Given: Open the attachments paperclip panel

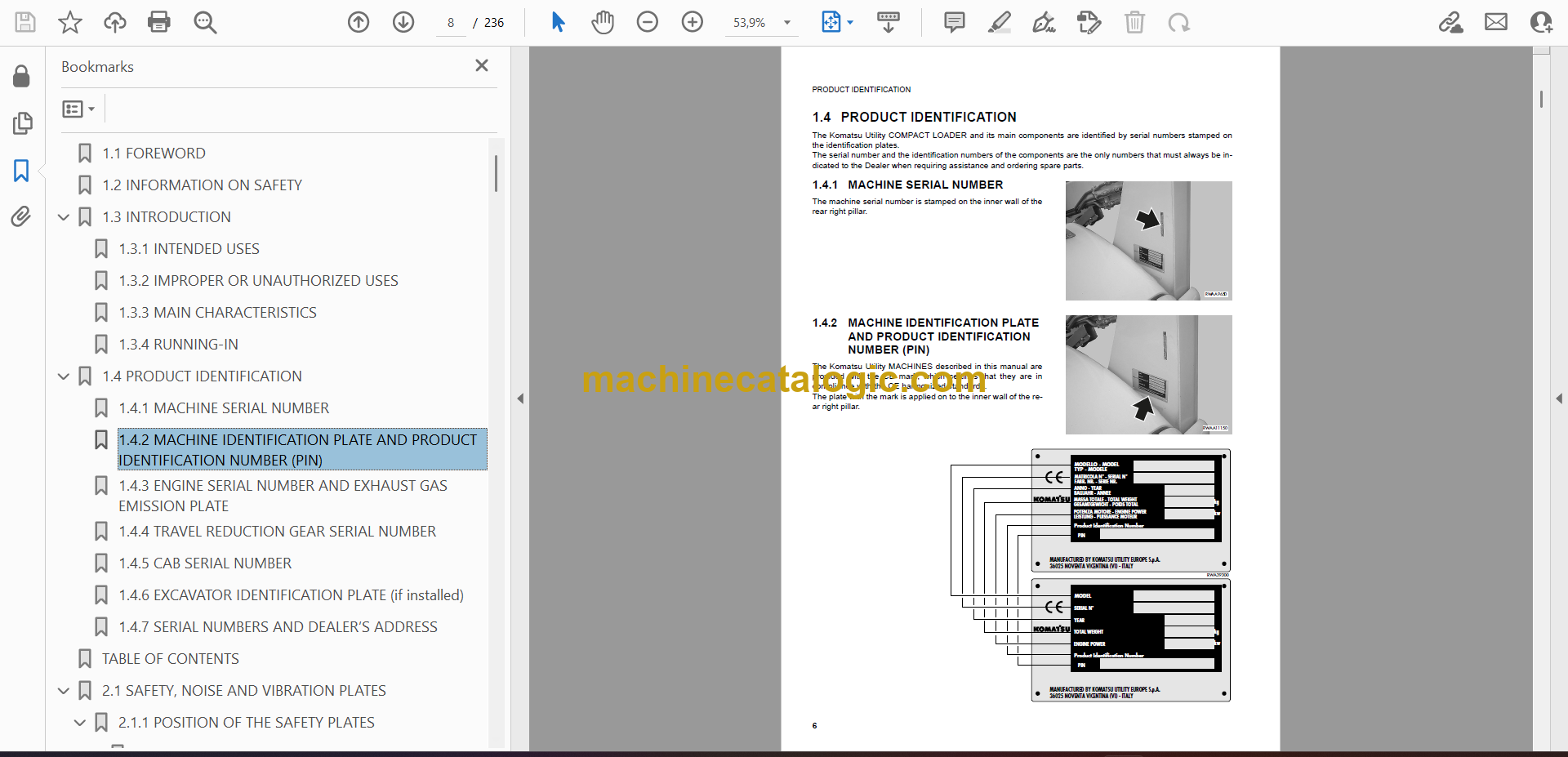Looking at the screenshot, I should coord(22,216).
